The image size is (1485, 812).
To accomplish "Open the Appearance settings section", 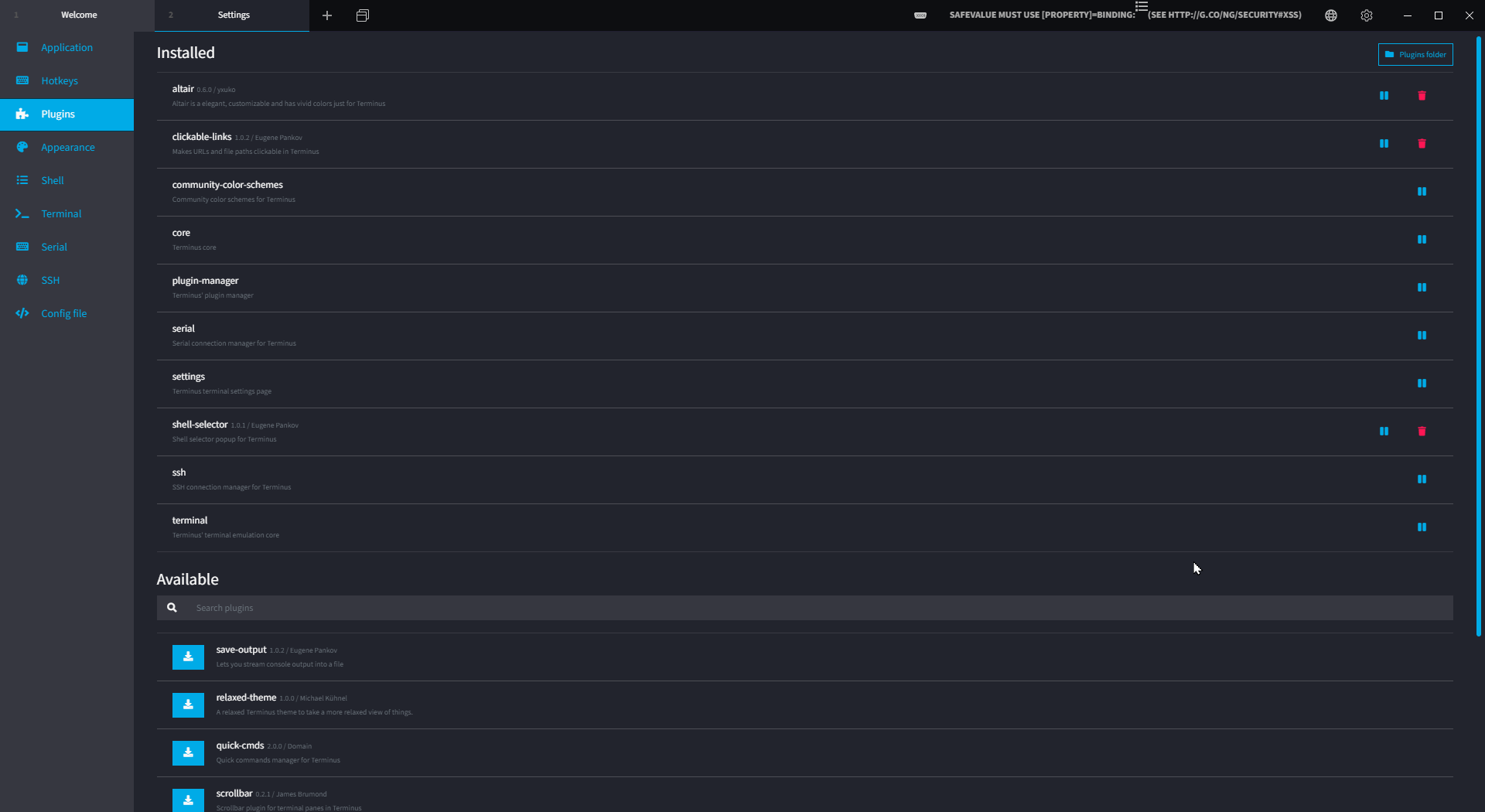I will click(68, 147).
